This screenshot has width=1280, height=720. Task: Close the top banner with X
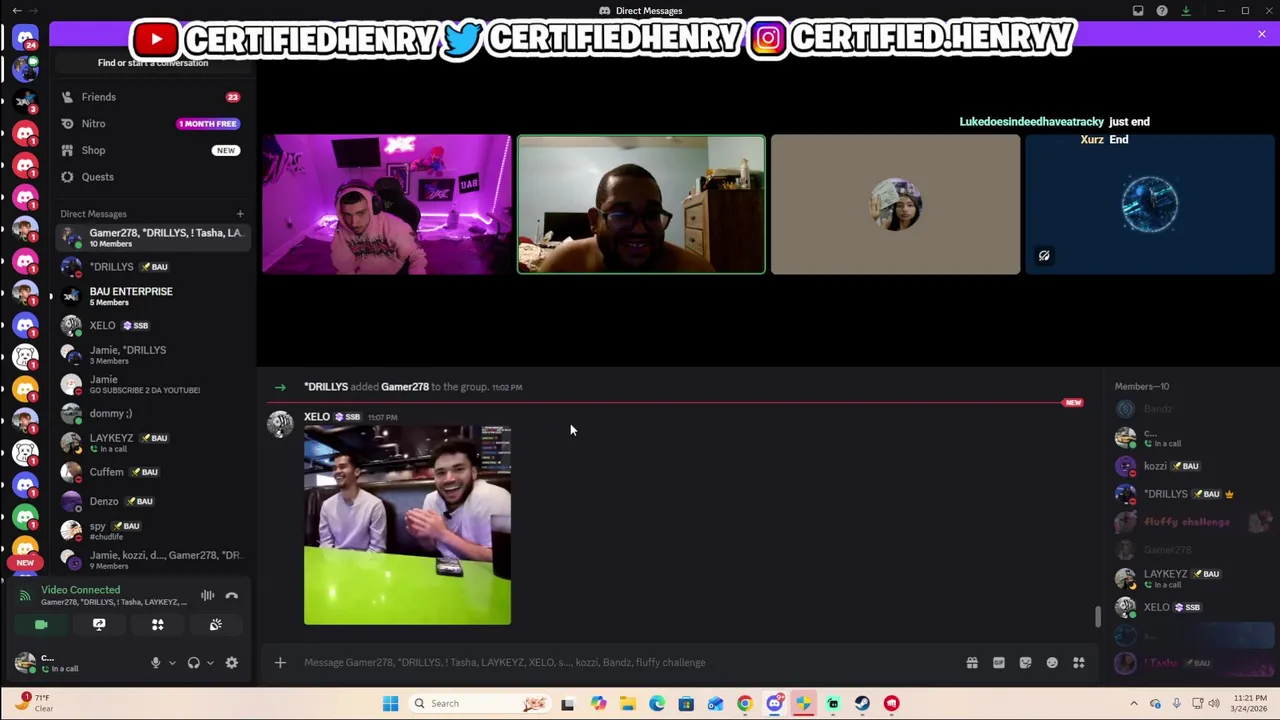coord(1262,35)
